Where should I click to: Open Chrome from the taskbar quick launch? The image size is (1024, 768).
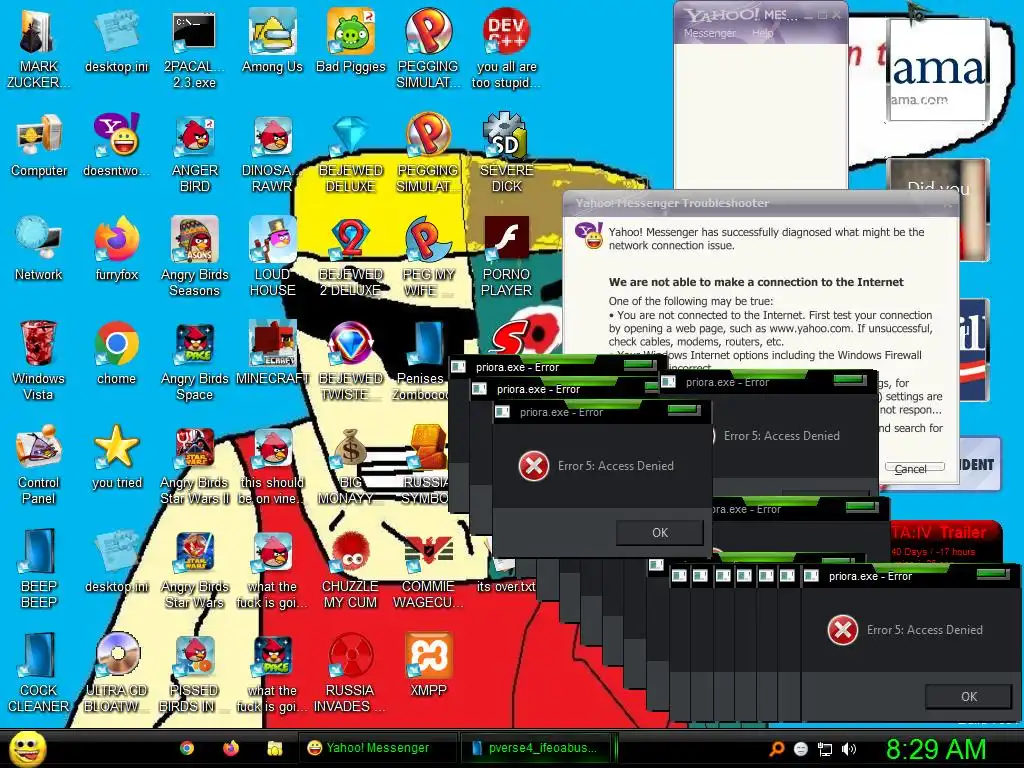pos(187,748)
